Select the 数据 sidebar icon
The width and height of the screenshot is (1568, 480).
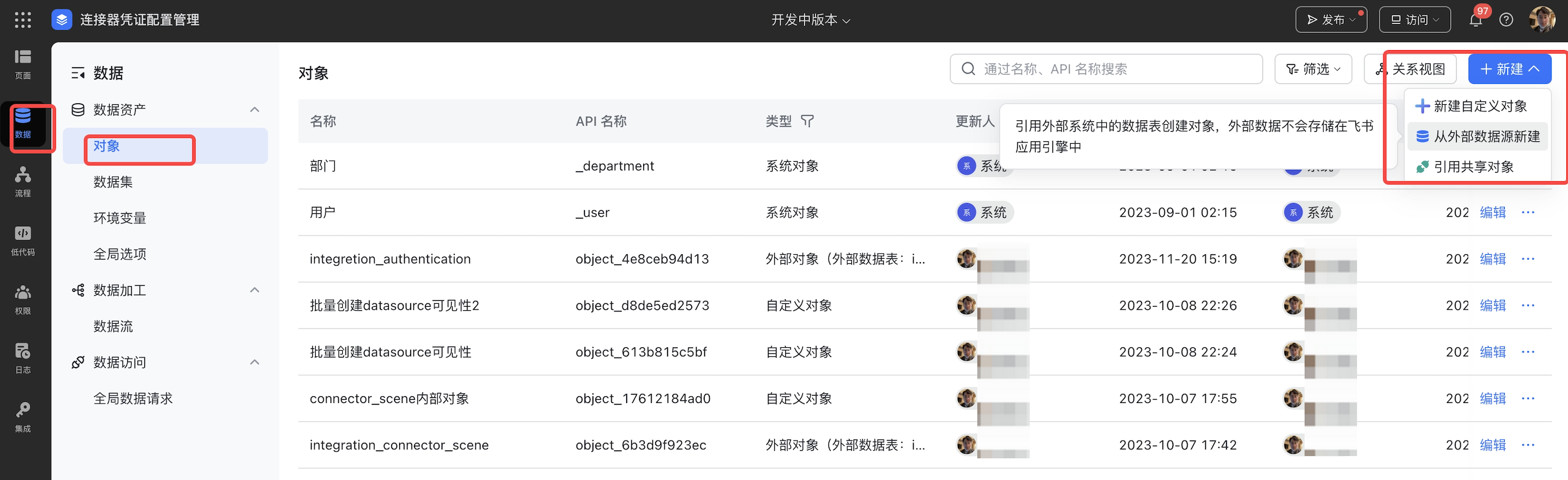pyautogui.click(x=22, y=124)
